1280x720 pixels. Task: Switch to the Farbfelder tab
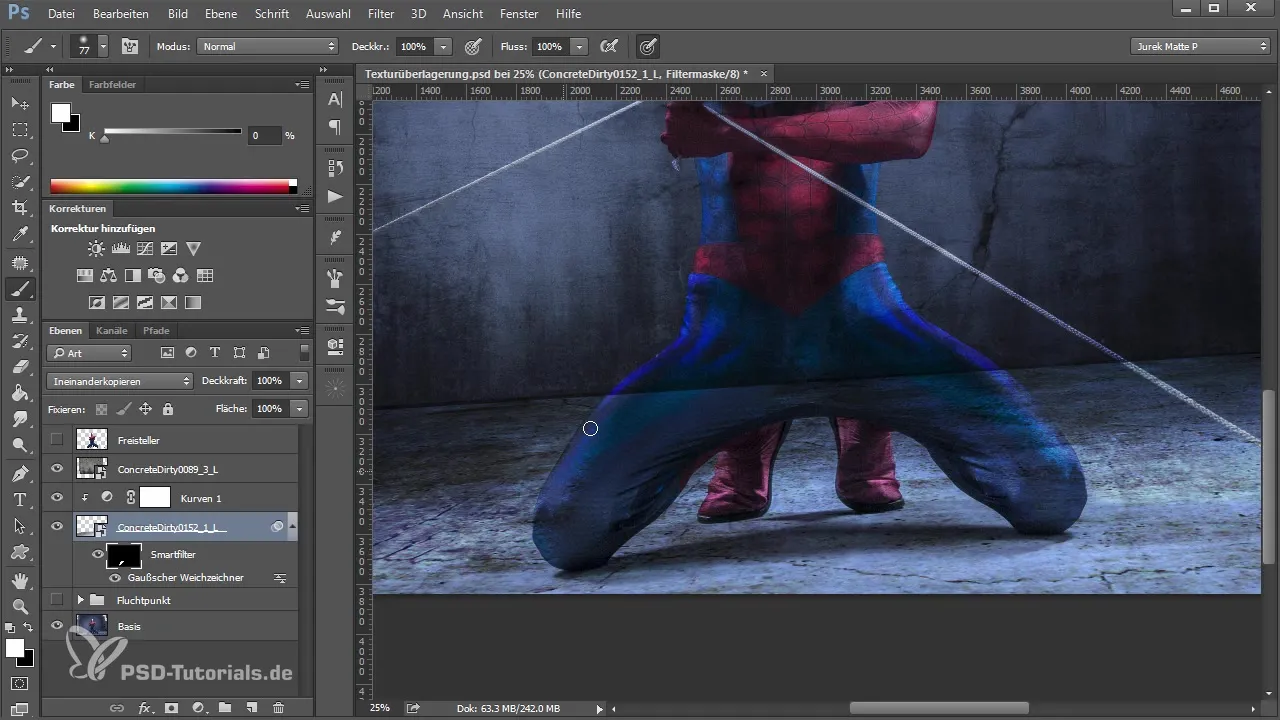[x=112, y=85]
